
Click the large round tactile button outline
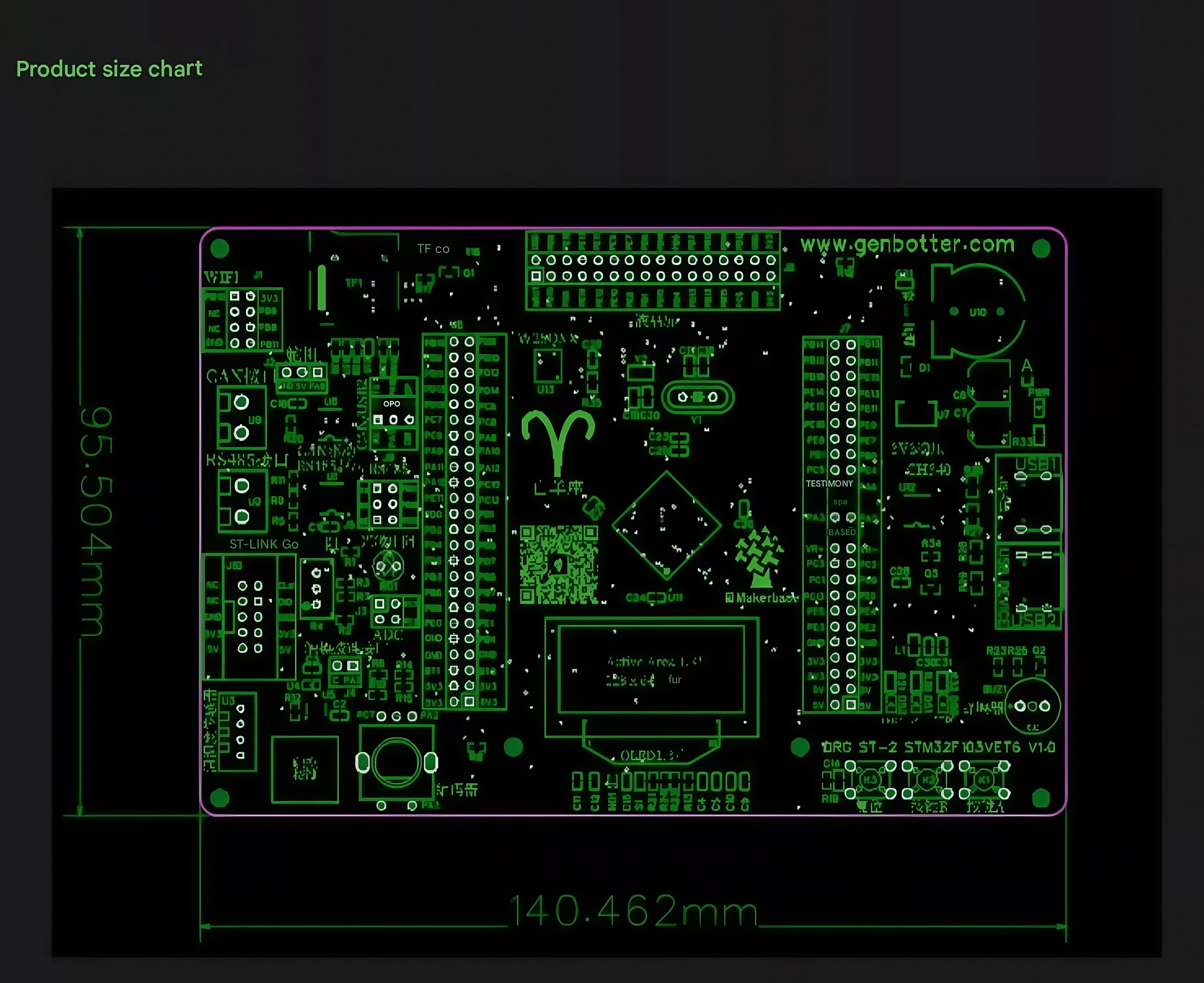(396, 762)
